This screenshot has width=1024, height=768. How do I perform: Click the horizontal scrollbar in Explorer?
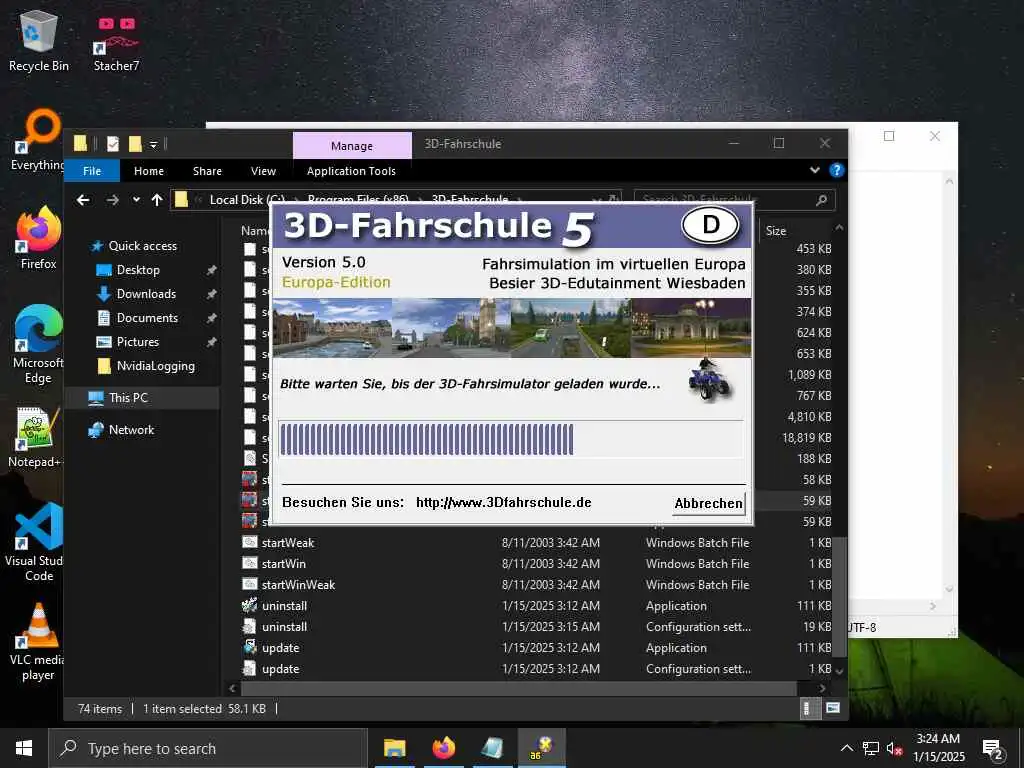point(519,688)
